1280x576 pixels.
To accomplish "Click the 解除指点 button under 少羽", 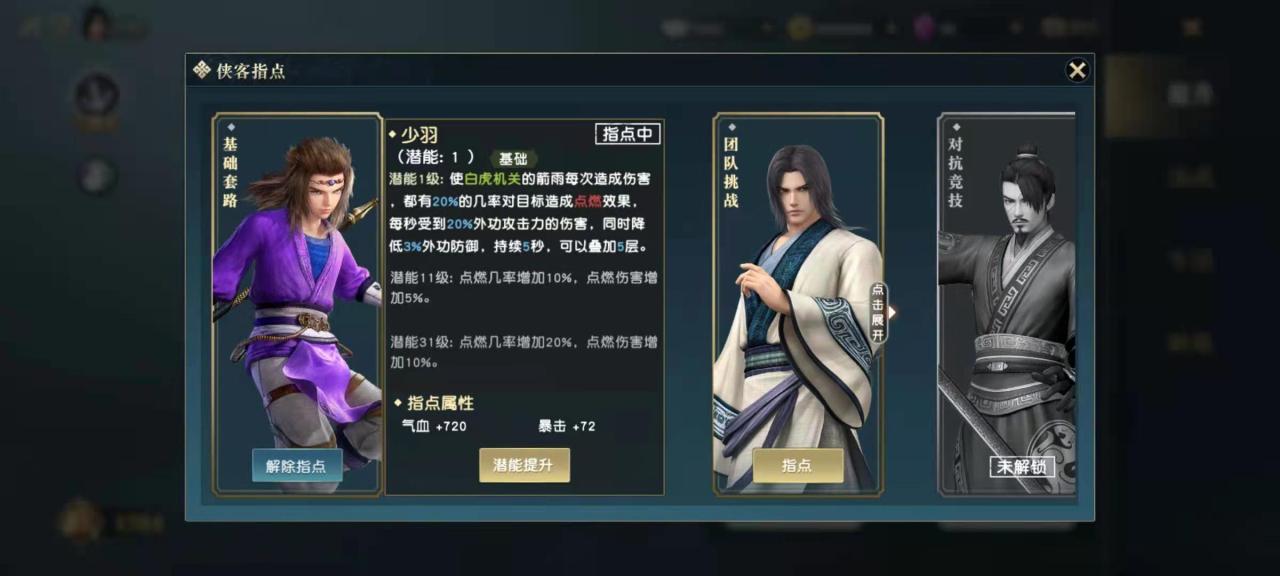I will (x=297, y=465).
